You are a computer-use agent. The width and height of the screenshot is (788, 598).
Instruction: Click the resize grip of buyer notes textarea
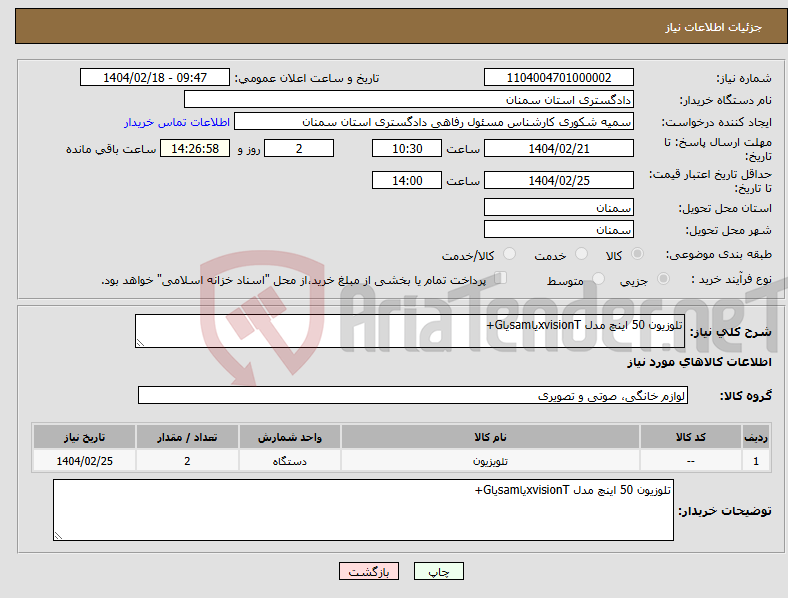coord(58,536)
